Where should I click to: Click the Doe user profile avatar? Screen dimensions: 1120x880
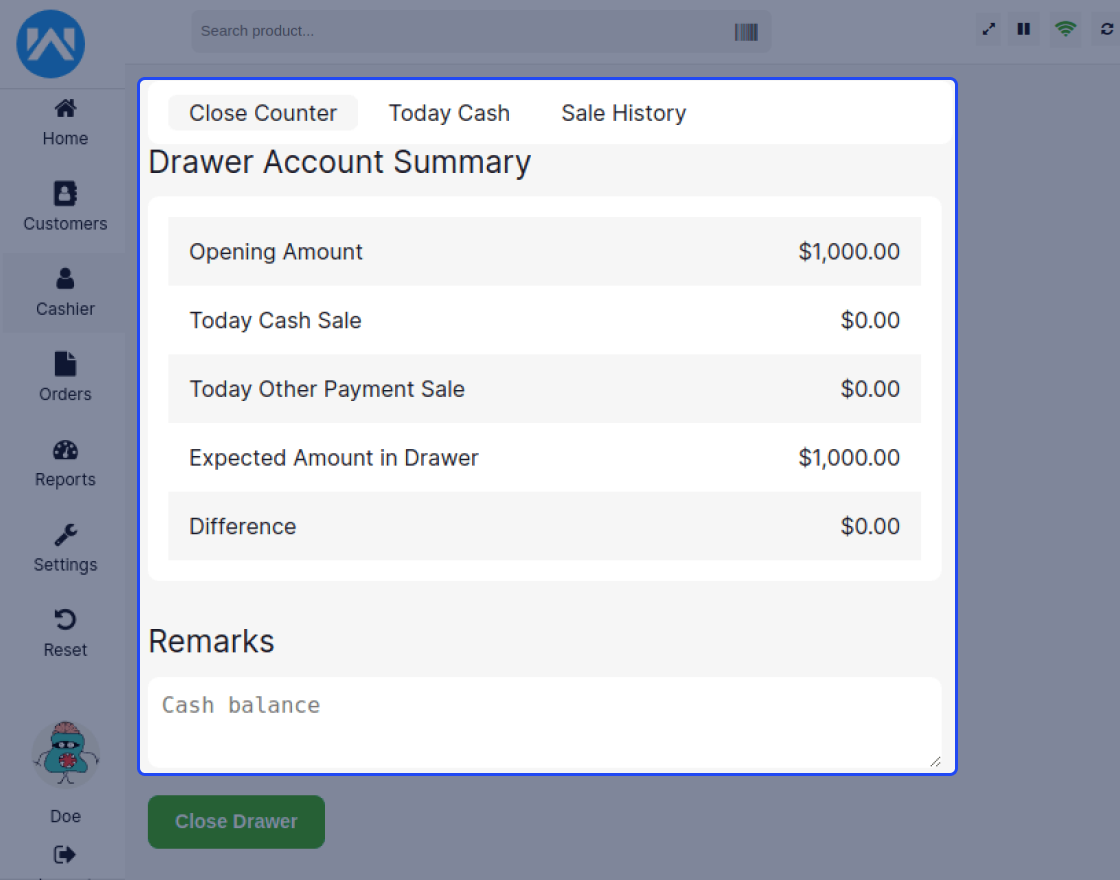point(64,753)
